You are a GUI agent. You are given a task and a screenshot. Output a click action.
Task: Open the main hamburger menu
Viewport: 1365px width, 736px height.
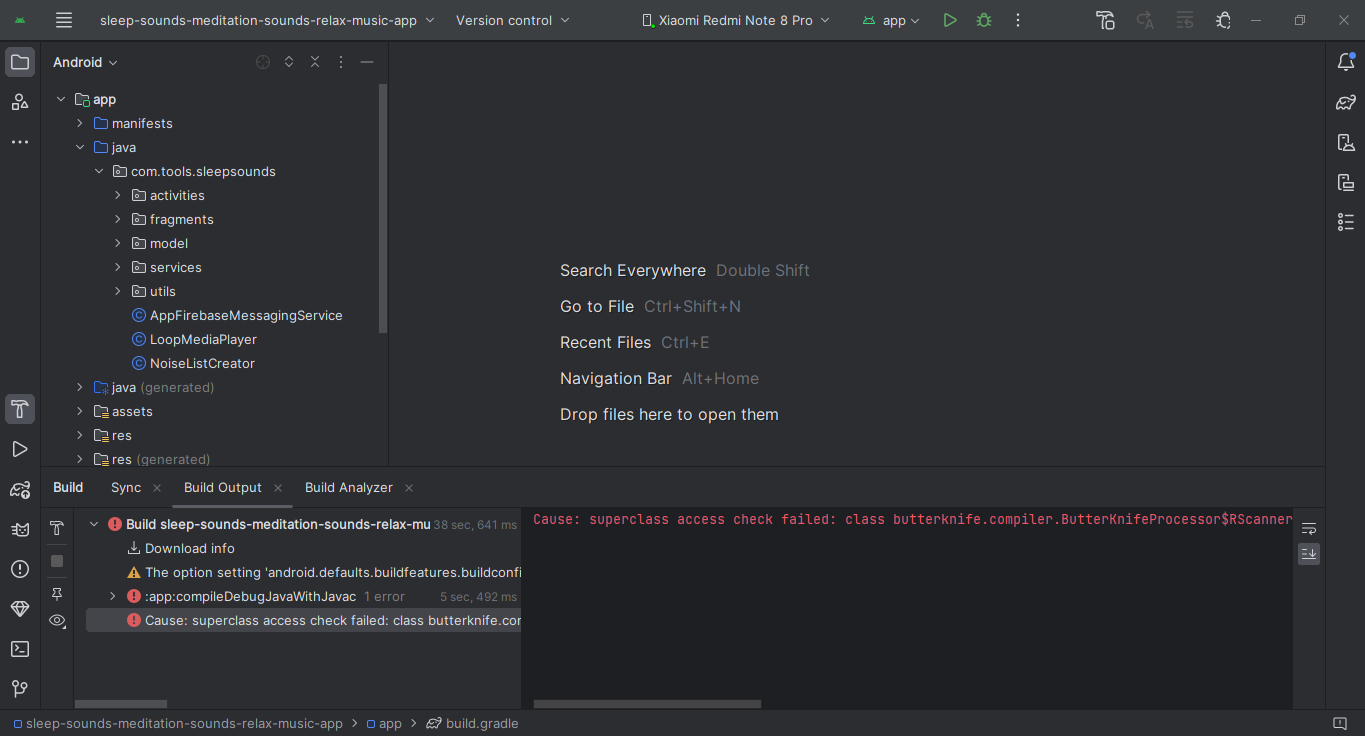[x=64, y=20]
